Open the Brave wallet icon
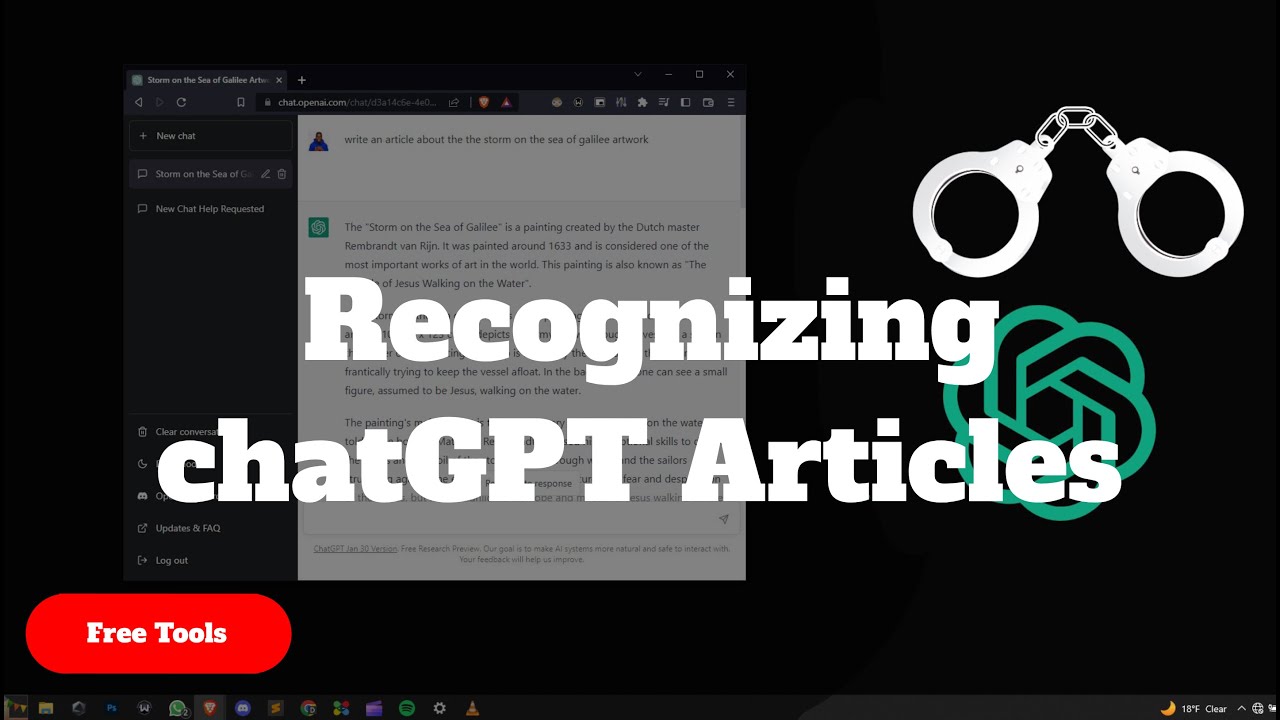1280x720 pixels. pyautogui.click(x=708, y=102)
